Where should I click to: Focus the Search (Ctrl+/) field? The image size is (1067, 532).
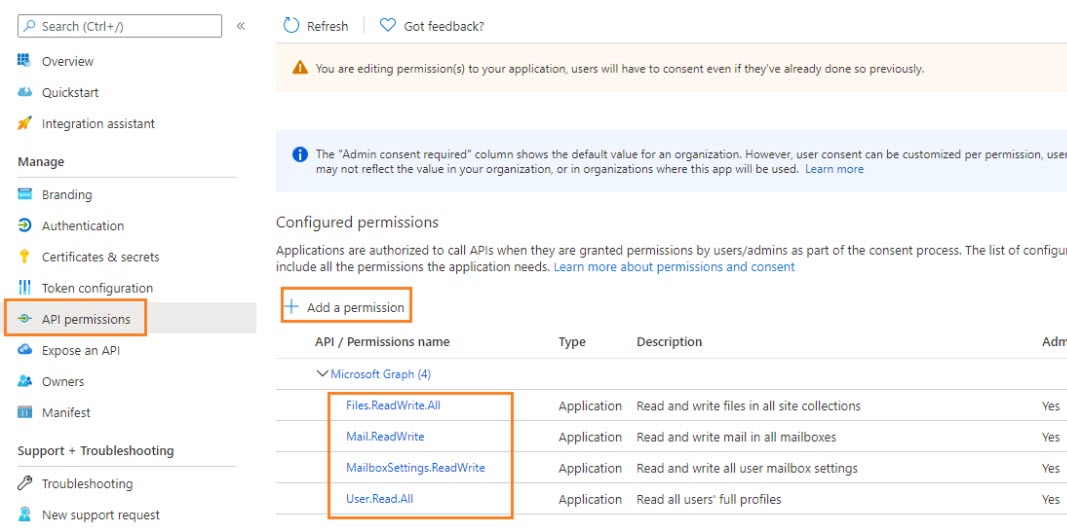point(120,26)
